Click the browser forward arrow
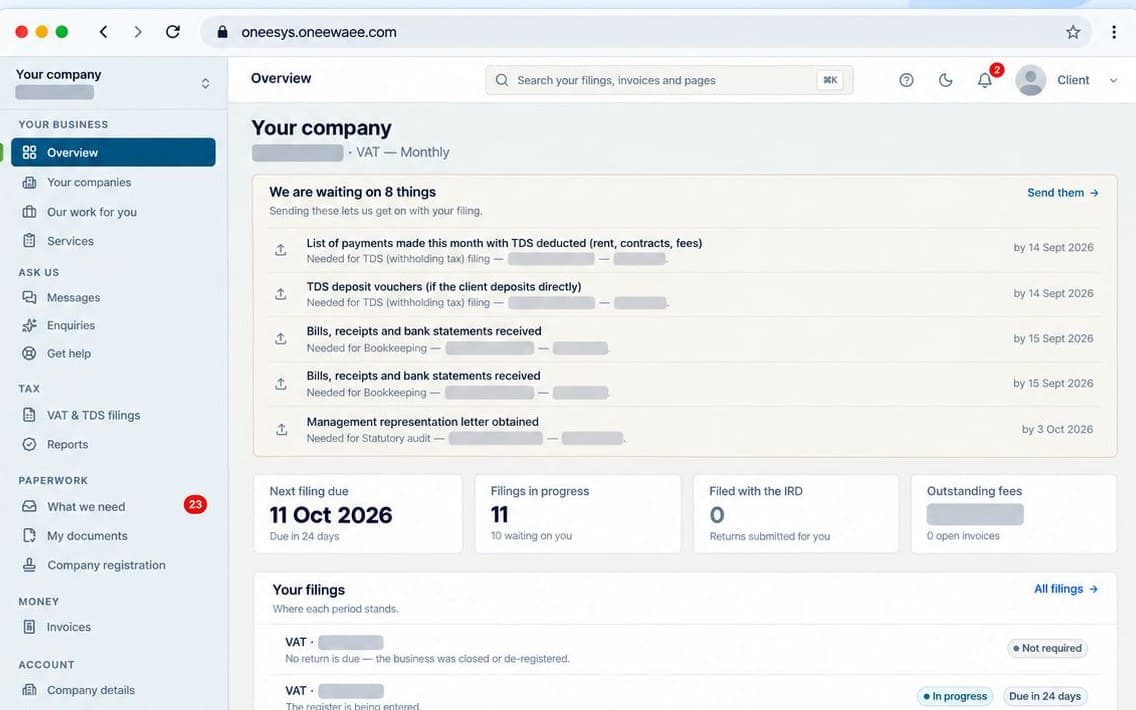Screen dimensions: 1136x710 (138, 32)
